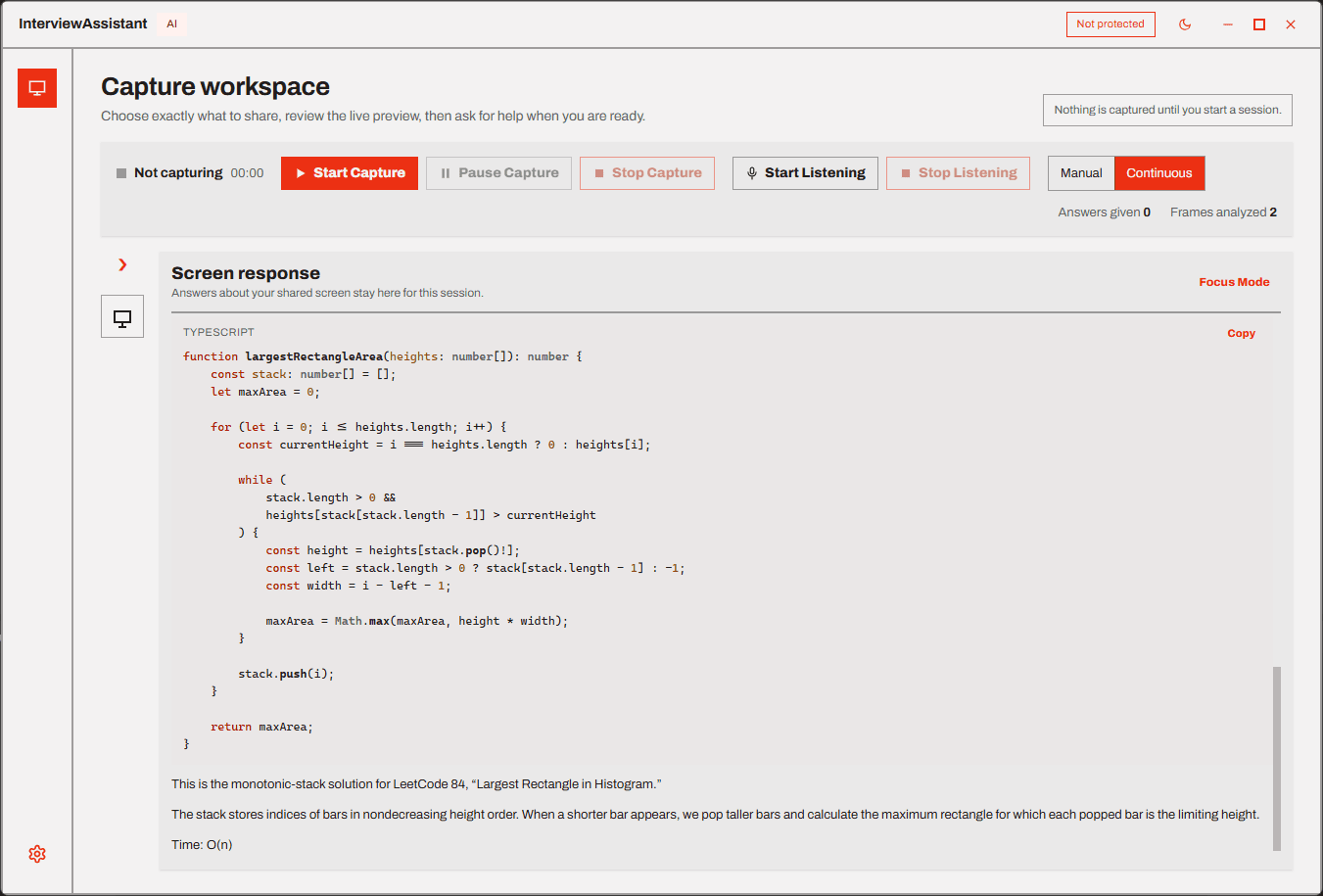Click the TYPESCRIPT language label
The width and height of the screenshot is (1323, 896).
pyautogui.click(x=218, y=333)
